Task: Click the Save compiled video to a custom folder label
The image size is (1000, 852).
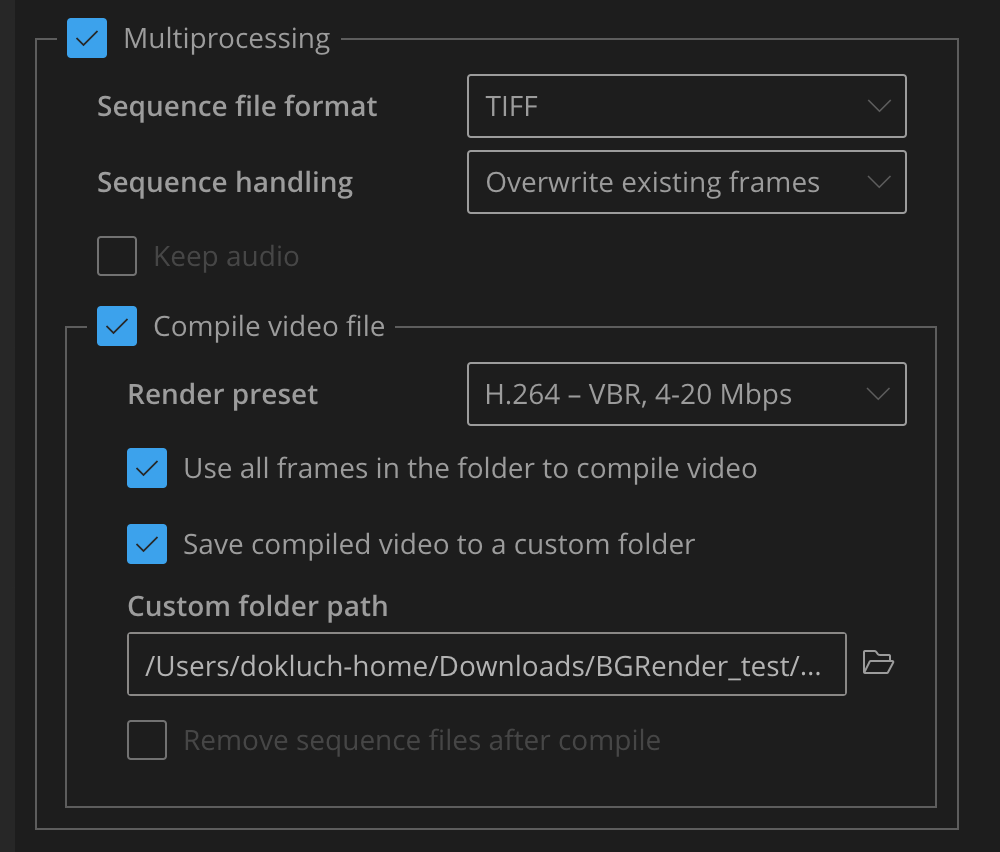Action: click(x=439, y=544)
